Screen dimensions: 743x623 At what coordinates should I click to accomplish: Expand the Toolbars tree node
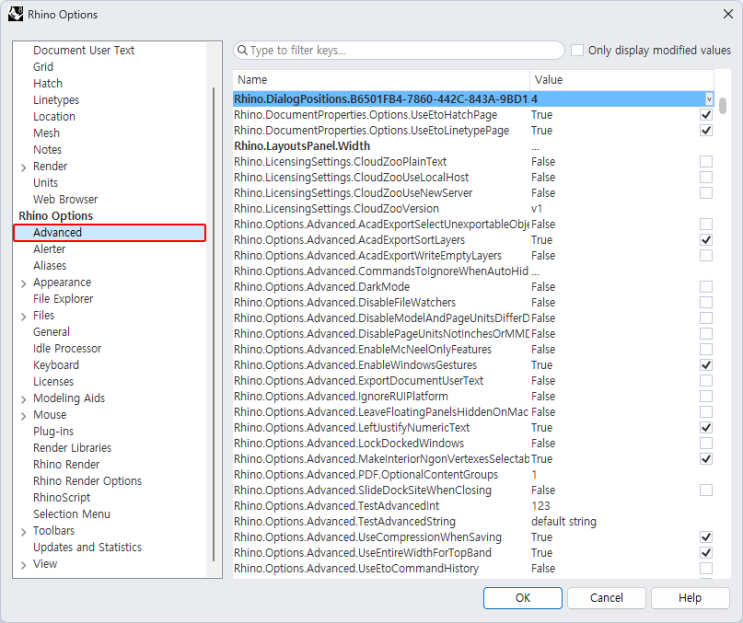[23, 532]
